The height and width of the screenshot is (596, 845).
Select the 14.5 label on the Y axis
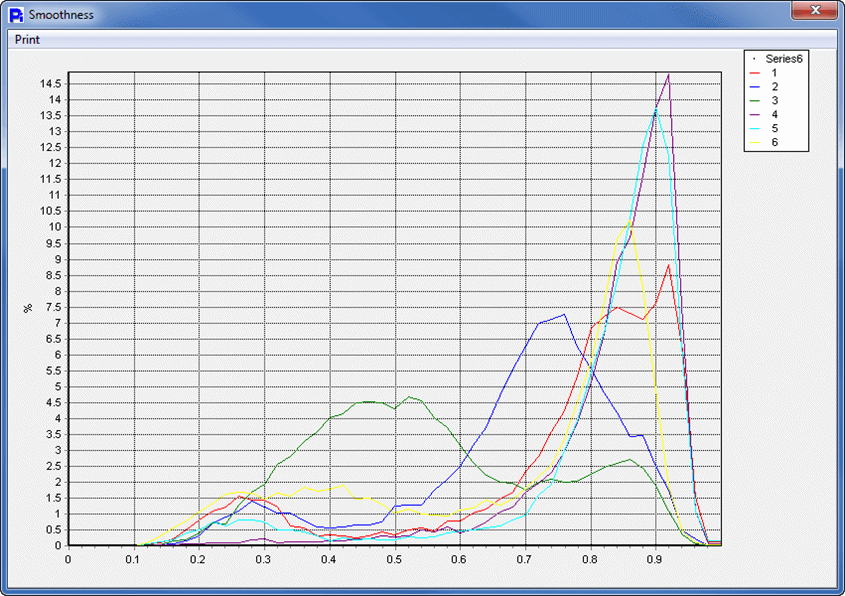[x=50, y=84]
